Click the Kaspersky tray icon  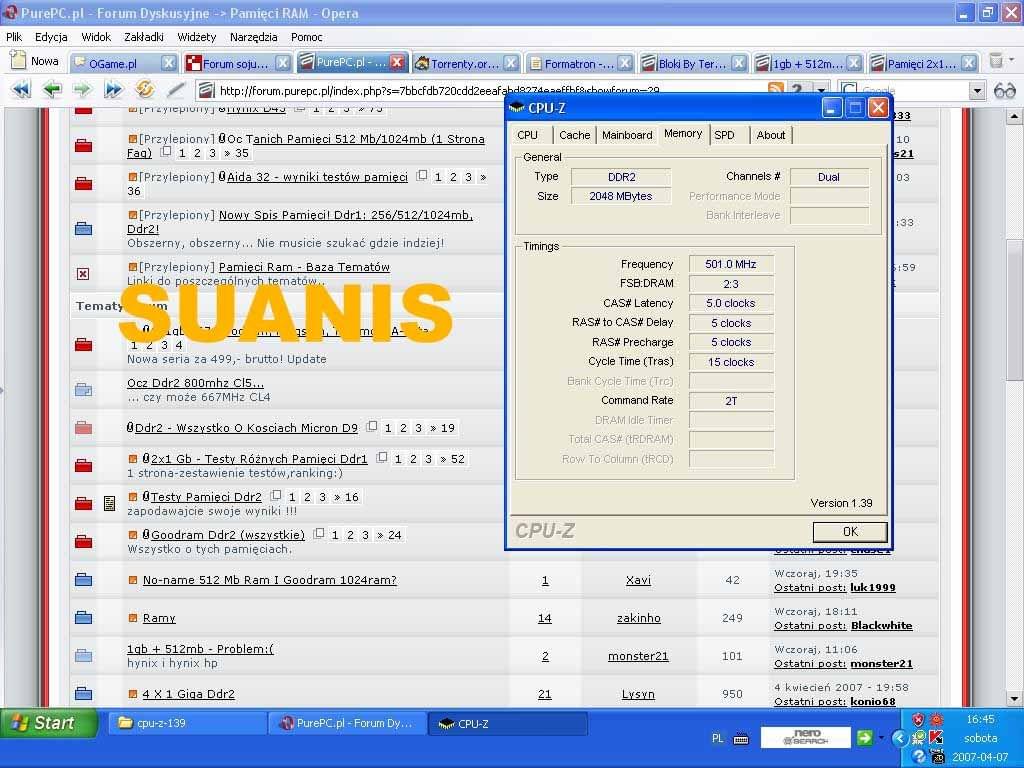(936, 737)
